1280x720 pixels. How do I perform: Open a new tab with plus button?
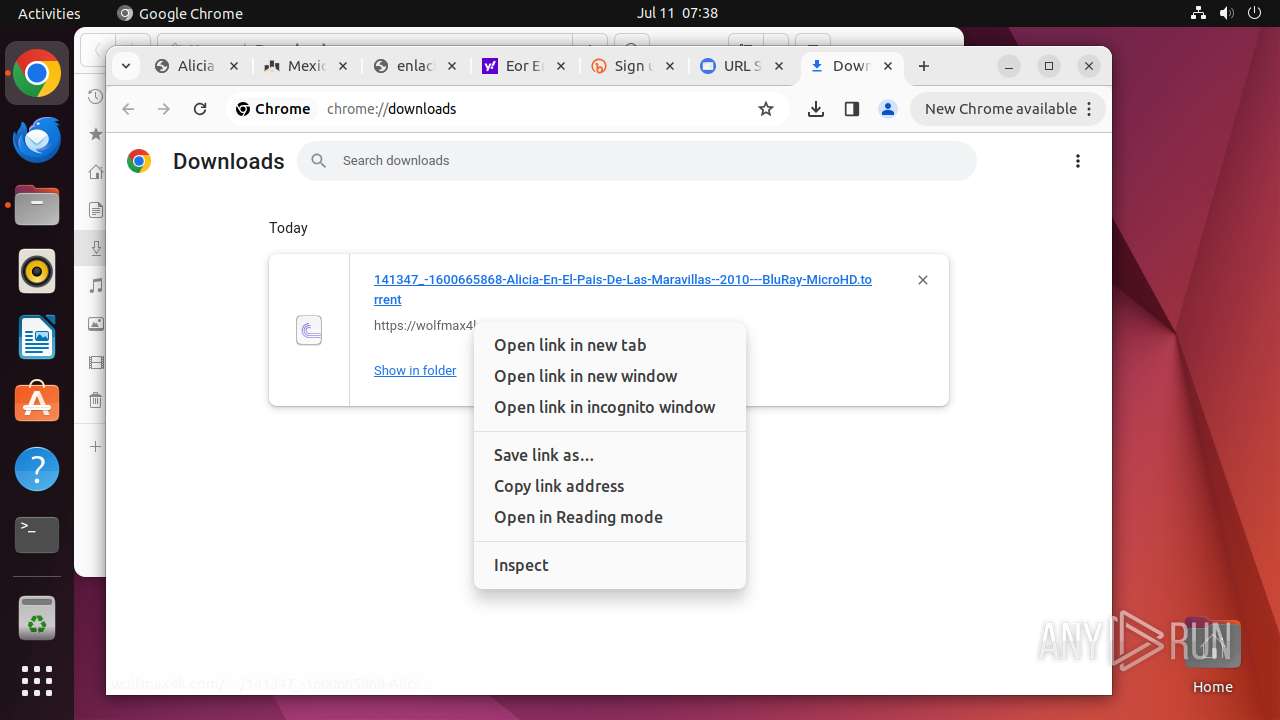(924, 66)
